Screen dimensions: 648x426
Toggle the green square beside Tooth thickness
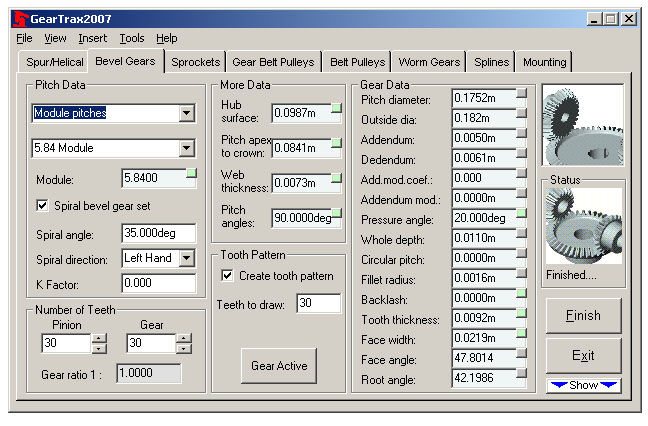[x=522, y=313]
